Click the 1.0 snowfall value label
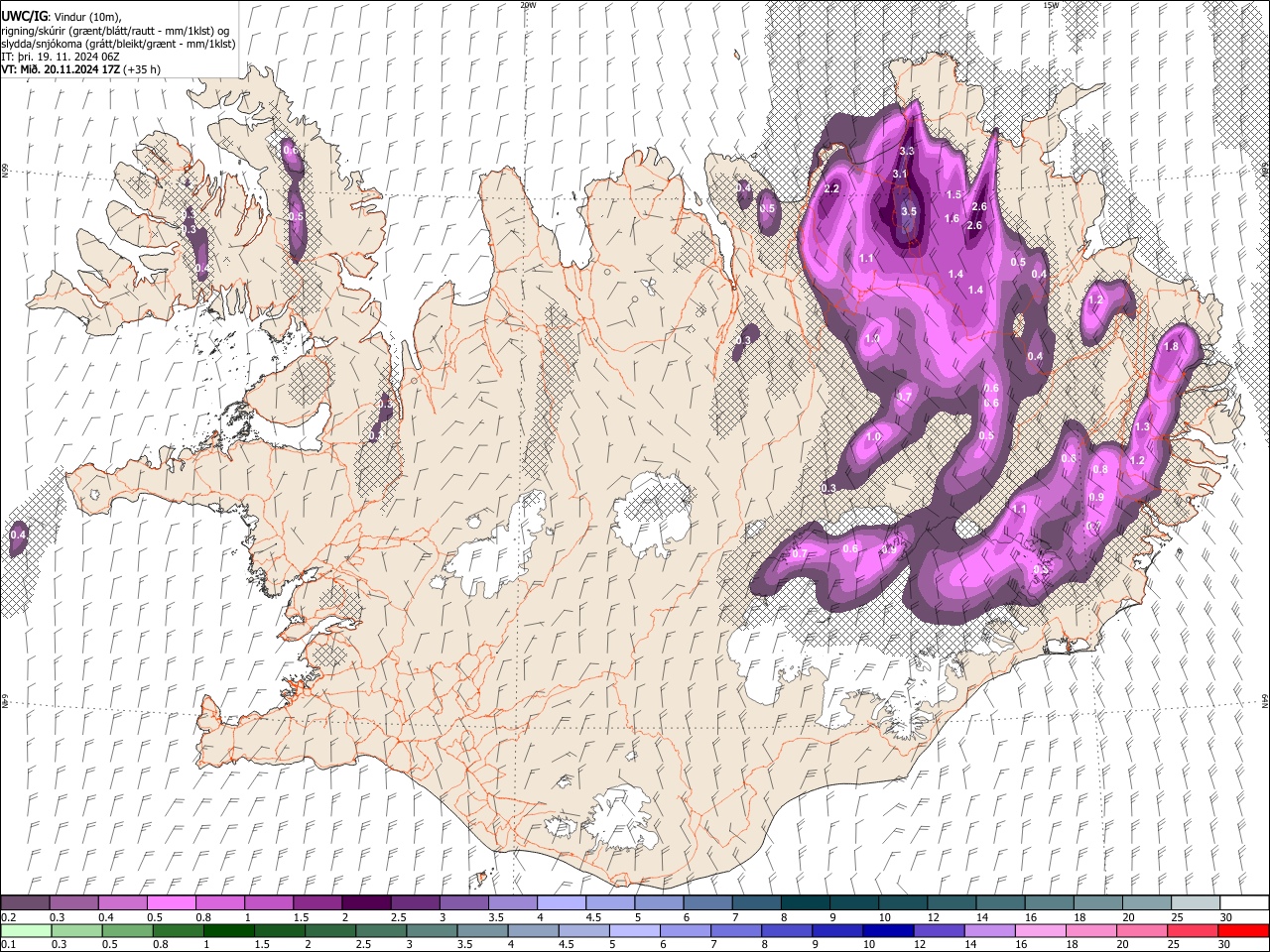Image resolution: width=1270 pixels, height=952 pixels. pyautogui.click(x=873, y=437)
